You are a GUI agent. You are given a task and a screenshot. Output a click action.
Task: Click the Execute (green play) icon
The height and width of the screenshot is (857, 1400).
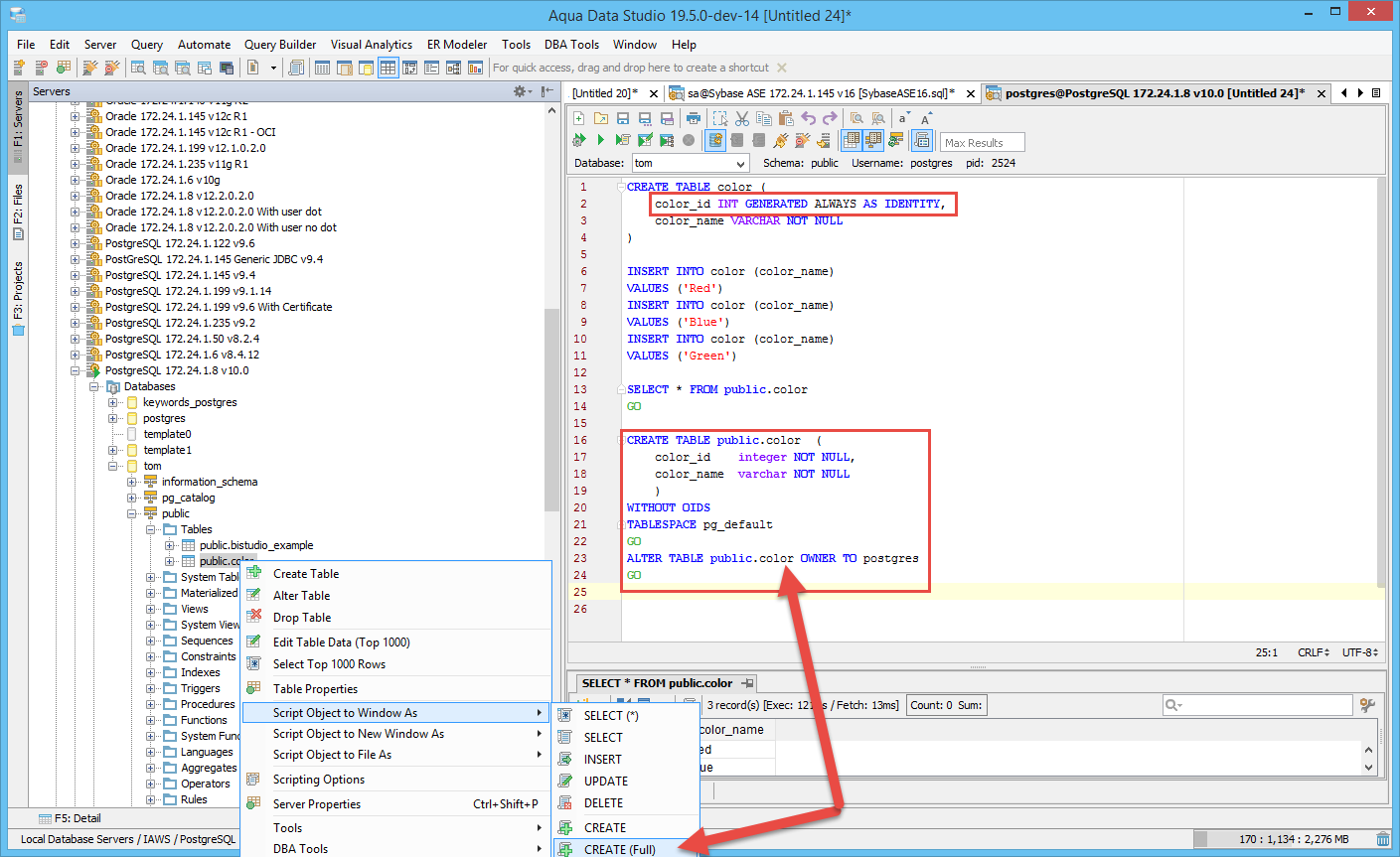[600, 140]
